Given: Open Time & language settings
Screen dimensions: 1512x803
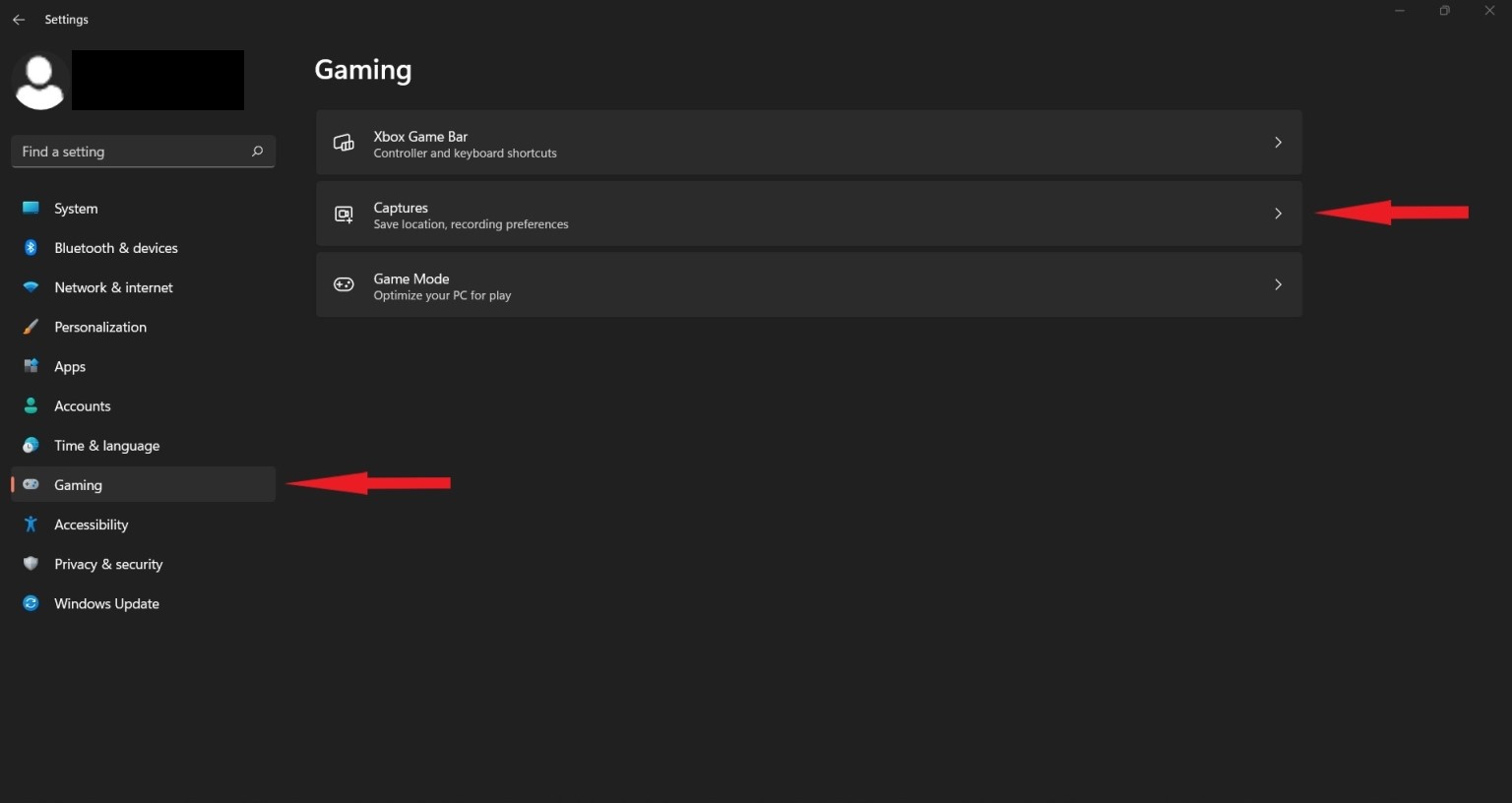Looking at the screenshot, I should coord(143,445).
